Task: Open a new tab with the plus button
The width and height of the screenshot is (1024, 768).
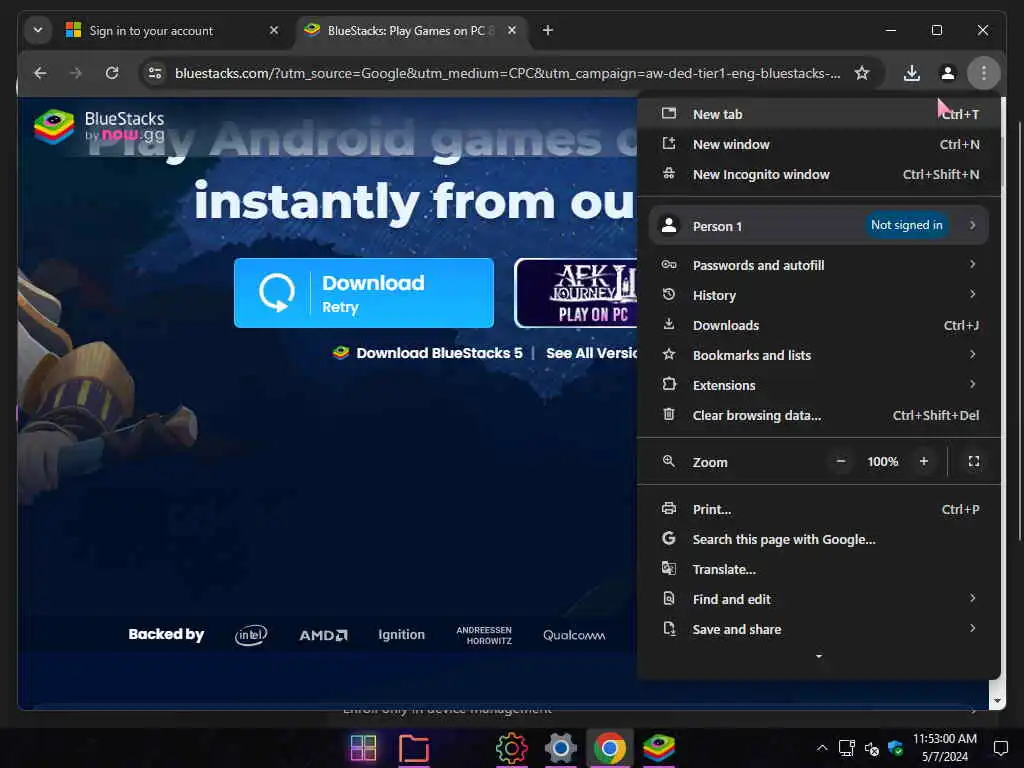Action: [x=548, y=30]
